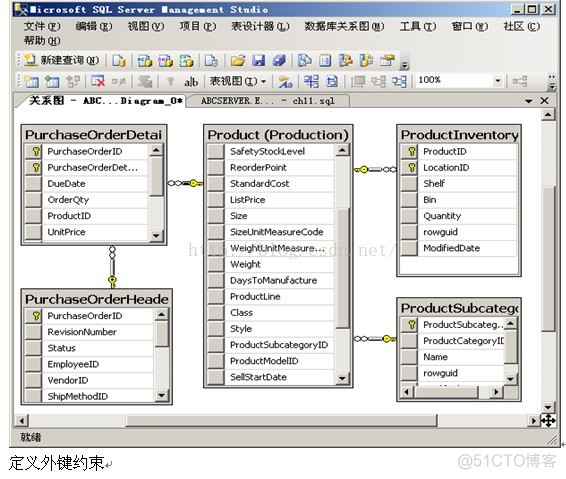
Task: Open the 工具 menu
Action: 418,26
